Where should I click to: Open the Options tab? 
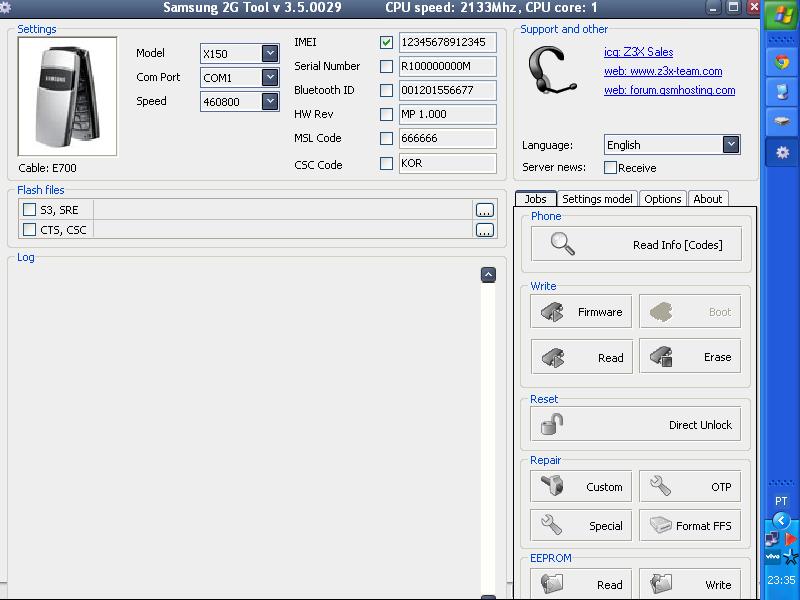(662, 198)
